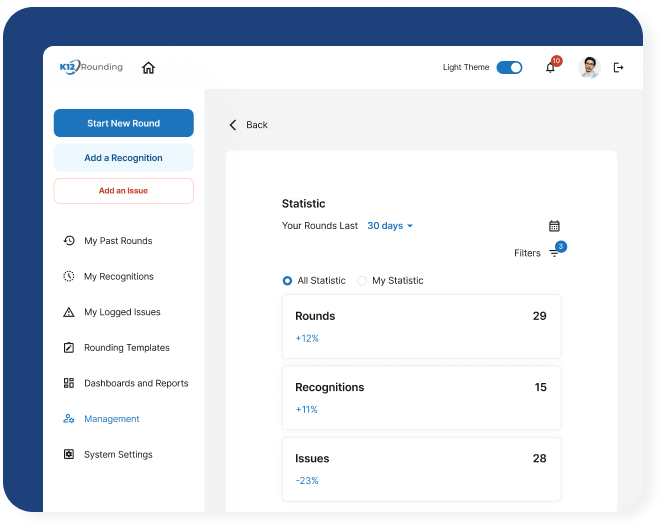Image resolution: width=666 pixels, height=531 pixels.
Task: Open Dashboards and Reports menu item
Action: (x=135, y=384)
